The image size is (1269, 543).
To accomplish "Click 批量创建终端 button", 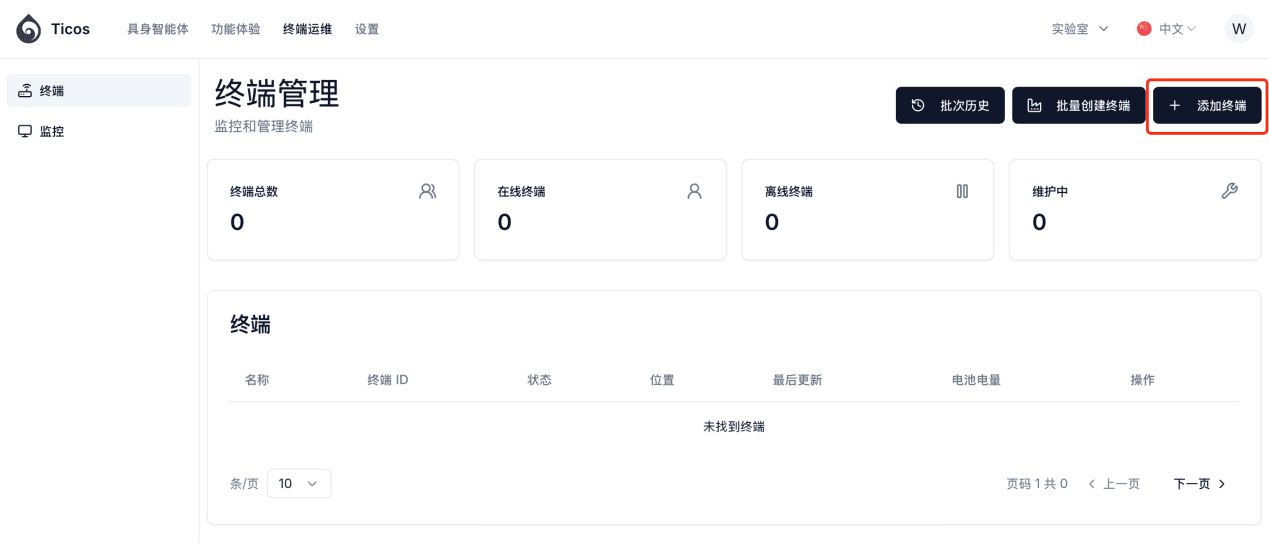I will click(x=1078, y=105).
